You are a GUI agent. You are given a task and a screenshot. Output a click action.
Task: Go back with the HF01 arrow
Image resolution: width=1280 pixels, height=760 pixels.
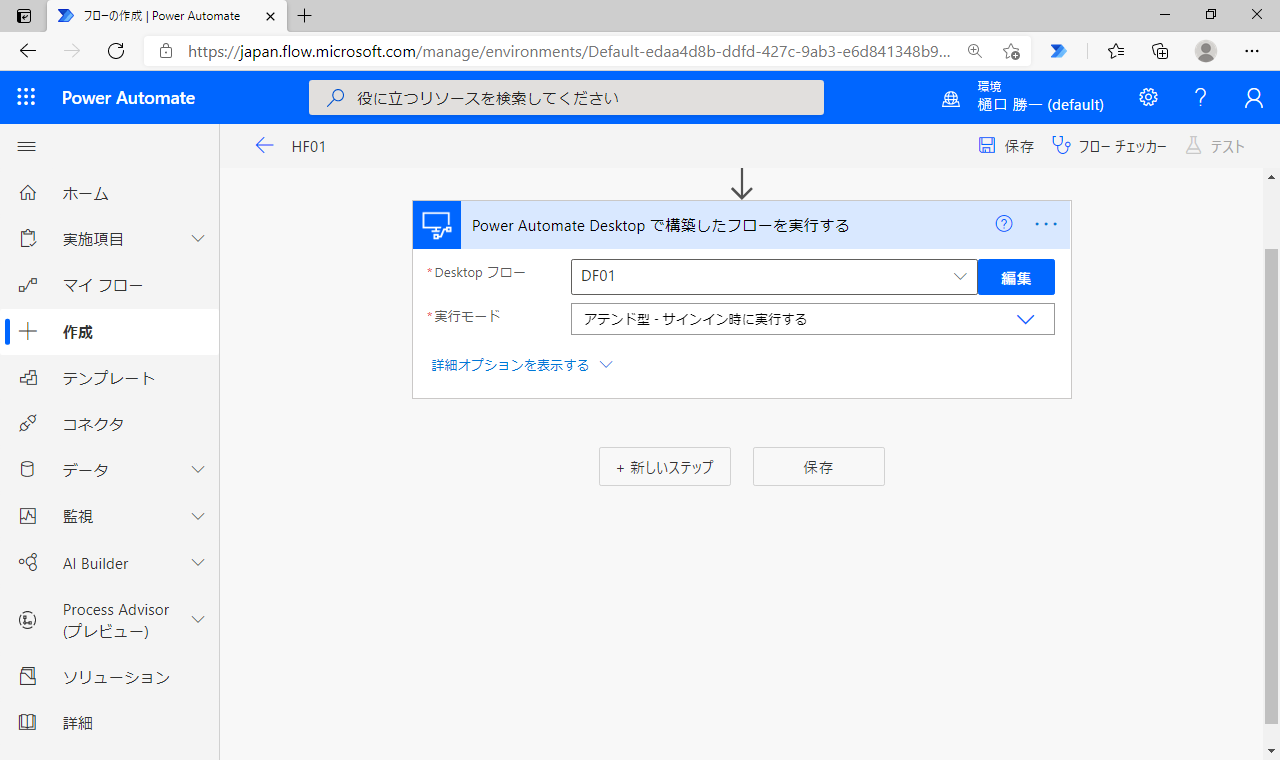264,146
